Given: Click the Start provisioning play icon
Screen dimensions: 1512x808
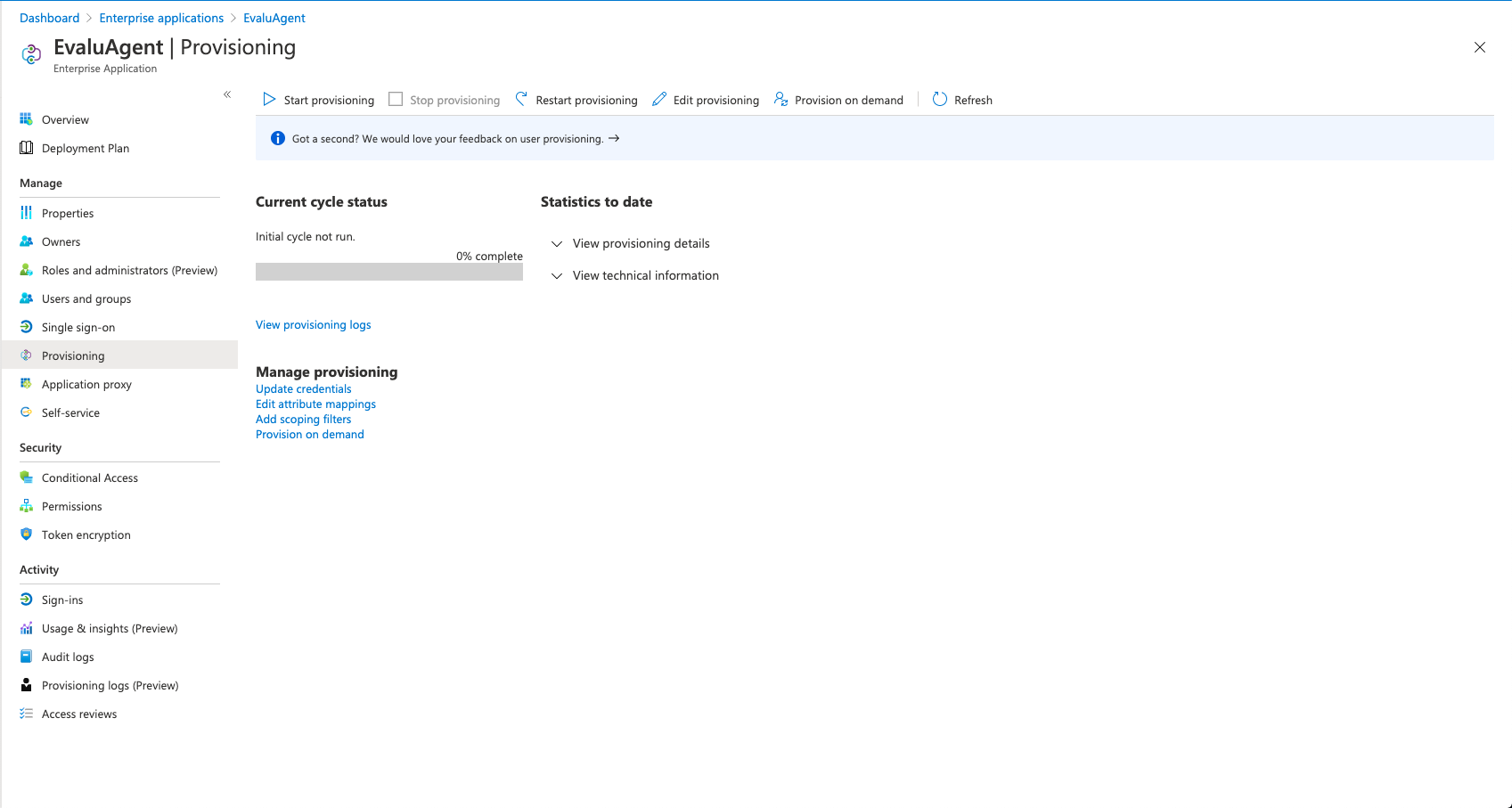Looking at the screenshot, I should tap(269, 99).
